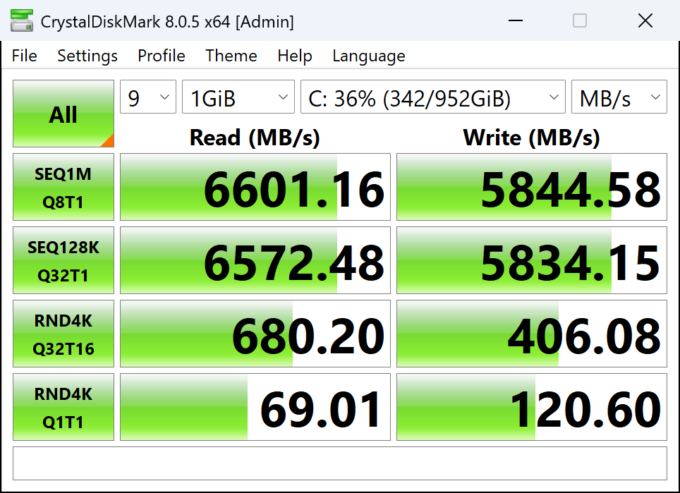Viewport: 680px width, 493px height.
Task: Click the SEQ1M write result 5844.58
Action: pos(532,187)
